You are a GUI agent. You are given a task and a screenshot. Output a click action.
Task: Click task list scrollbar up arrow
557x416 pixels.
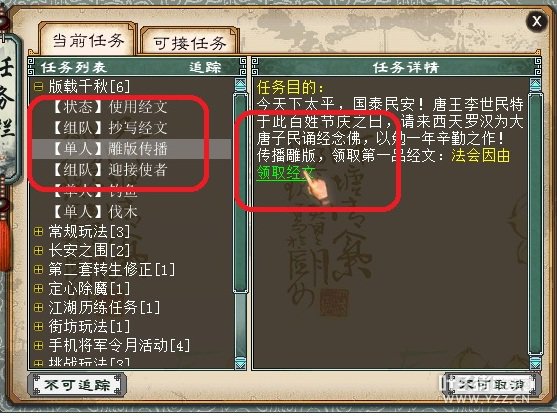tap(240, 85)
